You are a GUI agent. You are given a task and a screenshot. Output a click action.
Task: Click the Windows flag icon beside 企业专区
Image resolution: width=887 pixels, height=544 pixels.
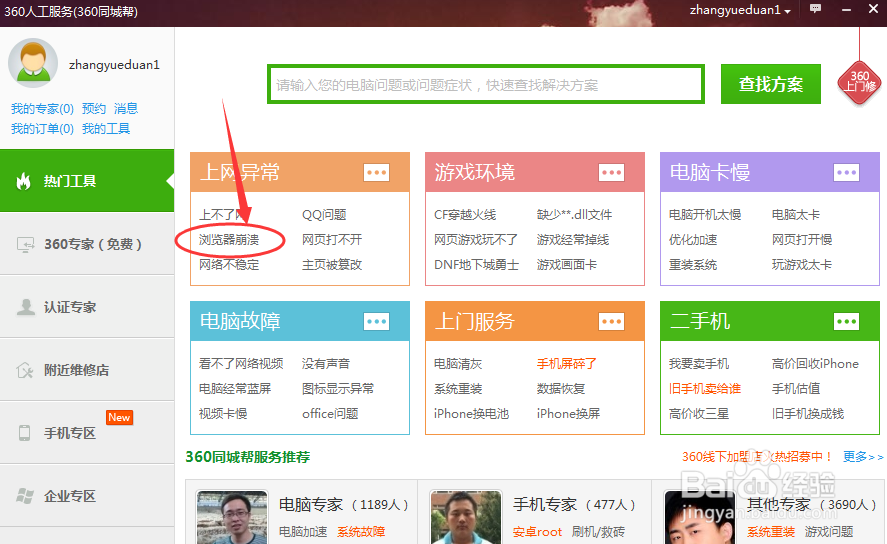pyautogui.click(x=24, y=496)
